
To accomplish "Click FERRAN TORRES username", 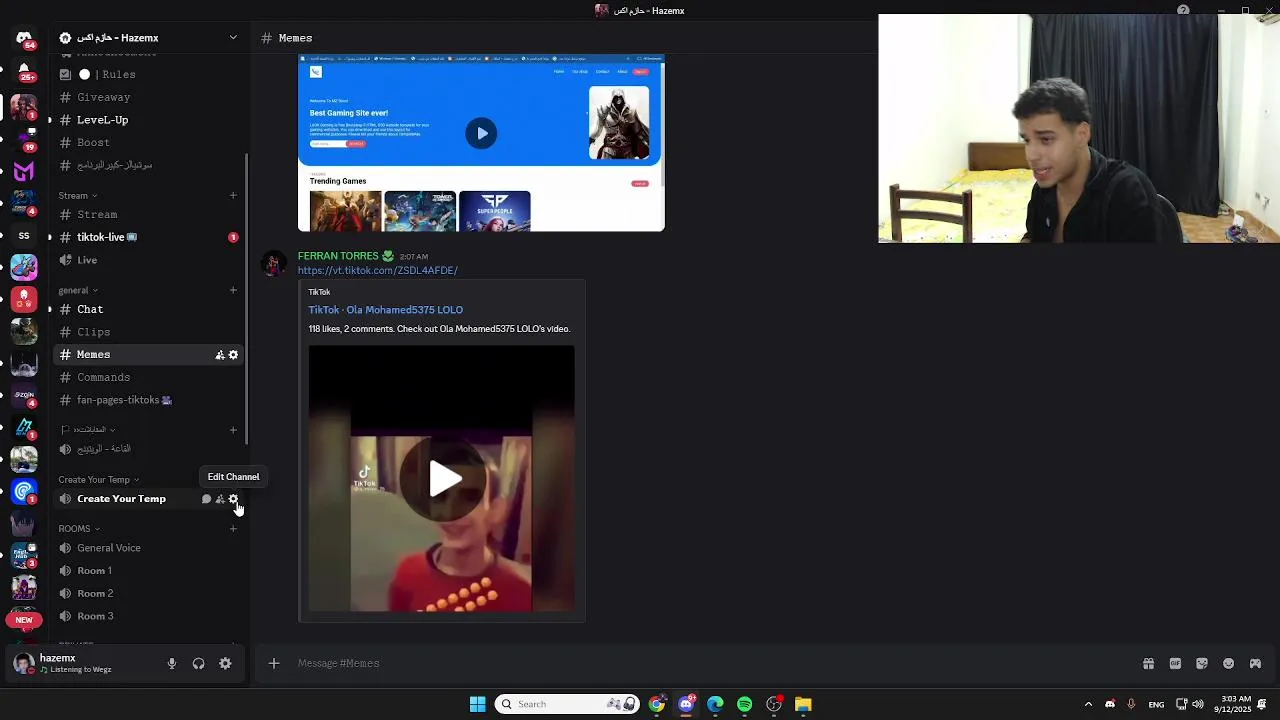I will click(338, 256).
